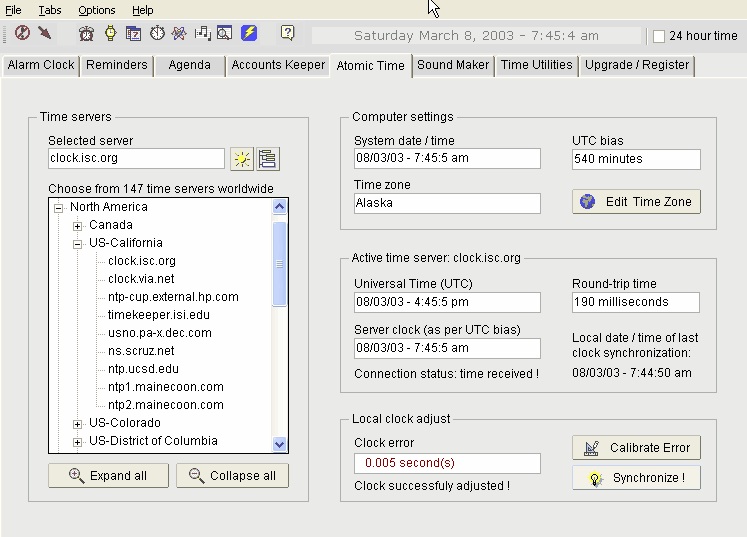Select ntp.ucsd.edu in the server tree

pos(143,369)
